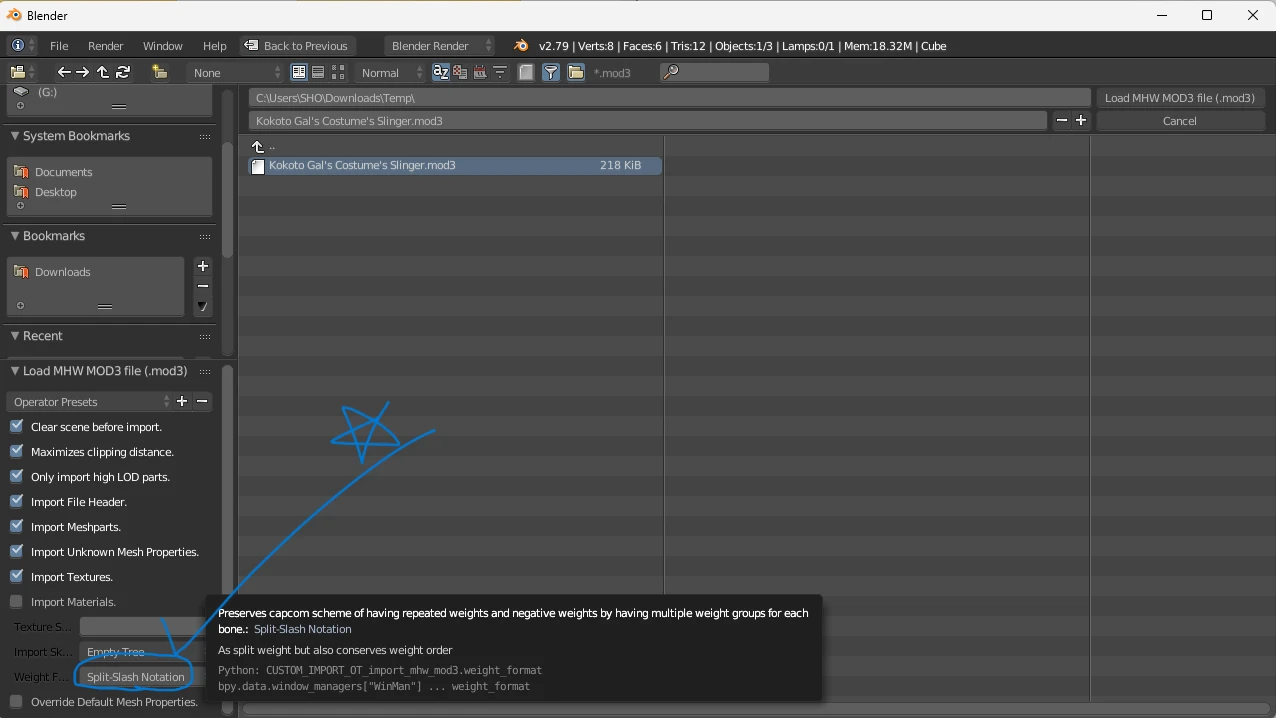
Task: Toggle folder filter icon
Action: (576, 72)
